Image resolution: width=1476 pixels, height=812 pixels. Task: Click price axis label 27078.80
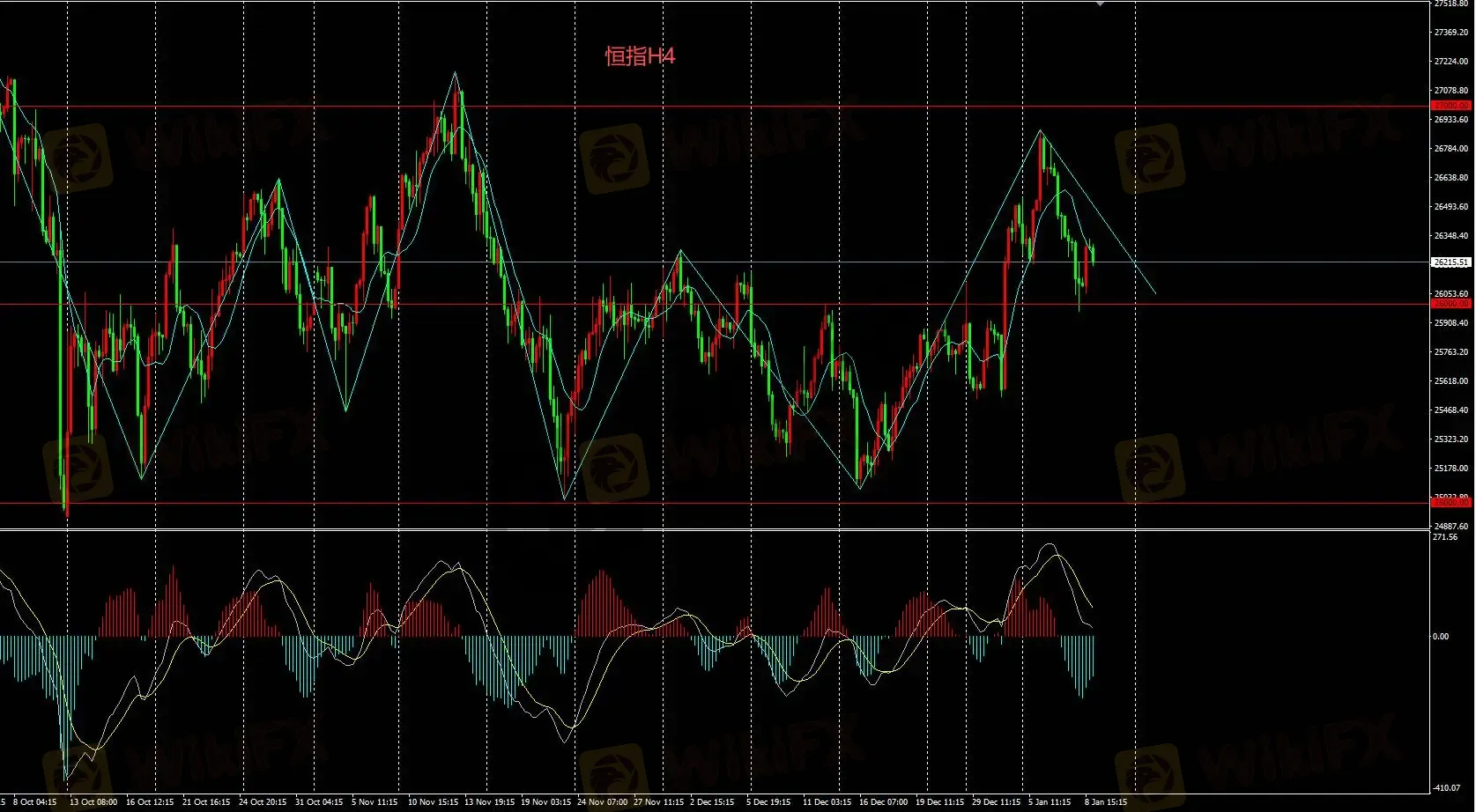point(1451,91)
